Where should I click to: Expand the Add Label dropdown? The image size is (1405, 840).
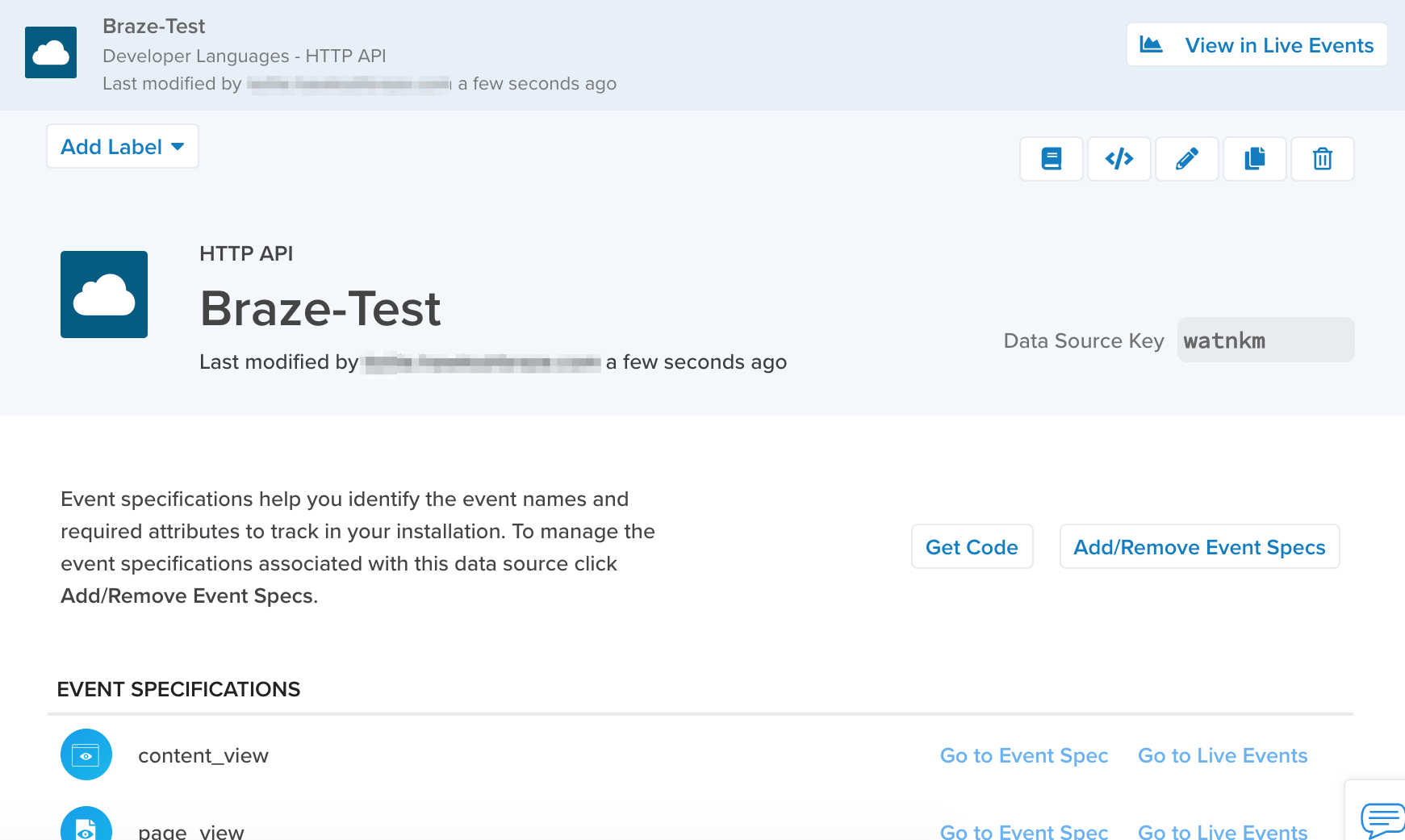click(x=123, y=147)
